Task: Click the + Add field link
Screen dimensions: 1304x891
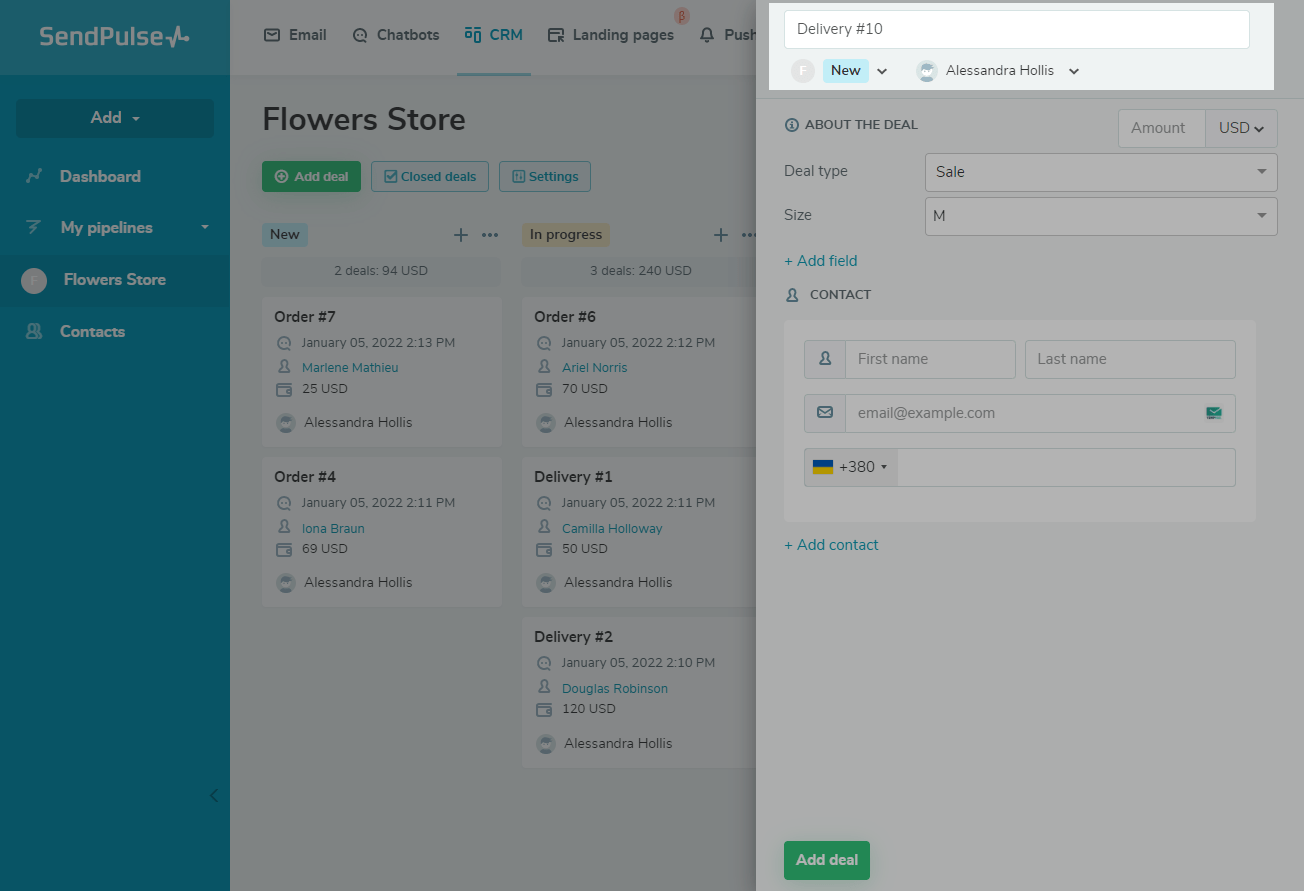Action: pyautogui.click(x=821, y=261)
